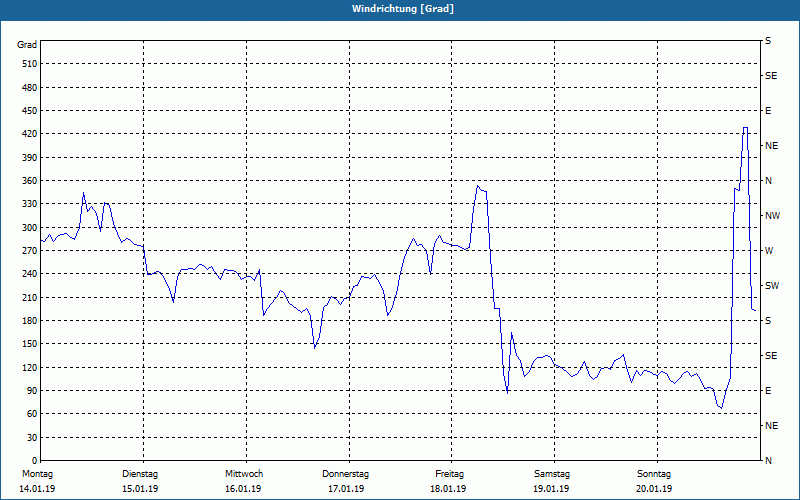This screenshot has height=500, width=800.
Task: Click the date 16.01.19
Action: [243, 489]
